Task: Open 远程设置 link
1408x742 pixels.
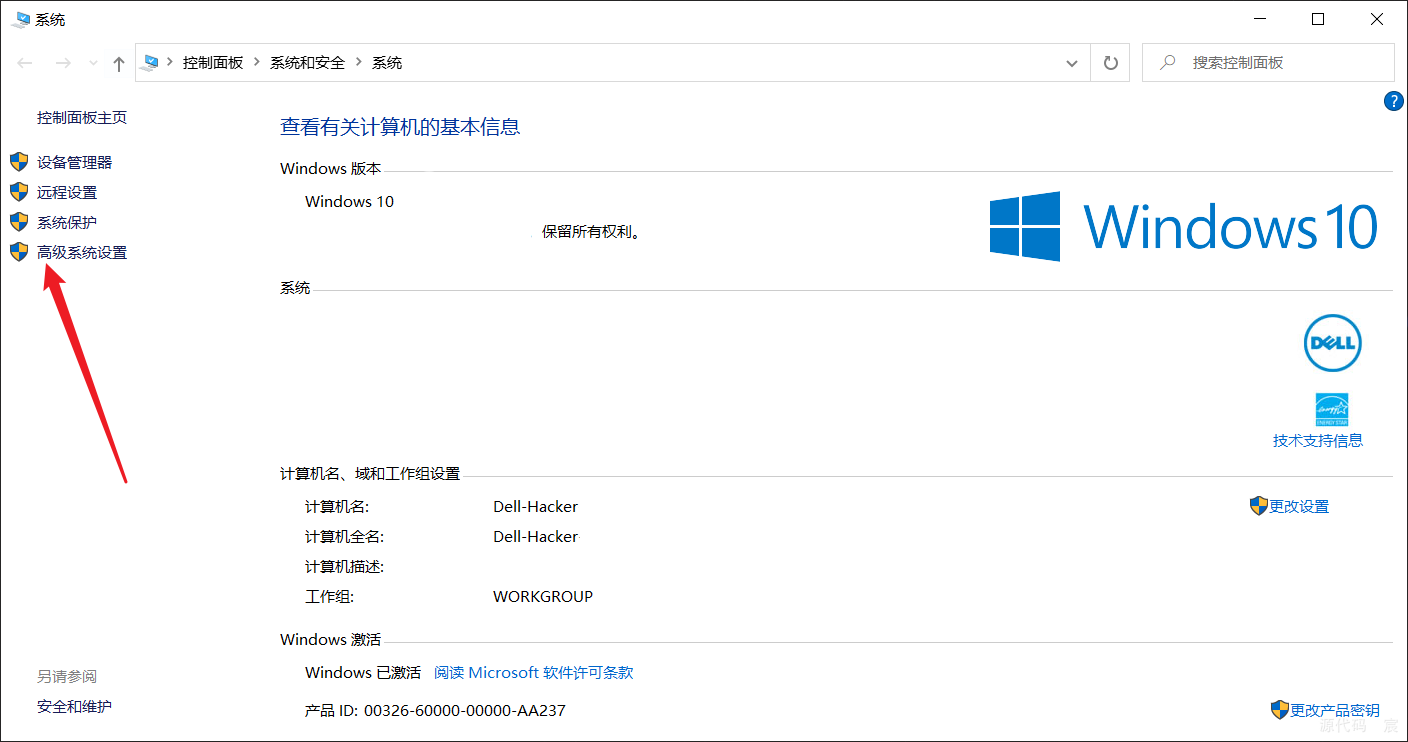Action: 67,192
